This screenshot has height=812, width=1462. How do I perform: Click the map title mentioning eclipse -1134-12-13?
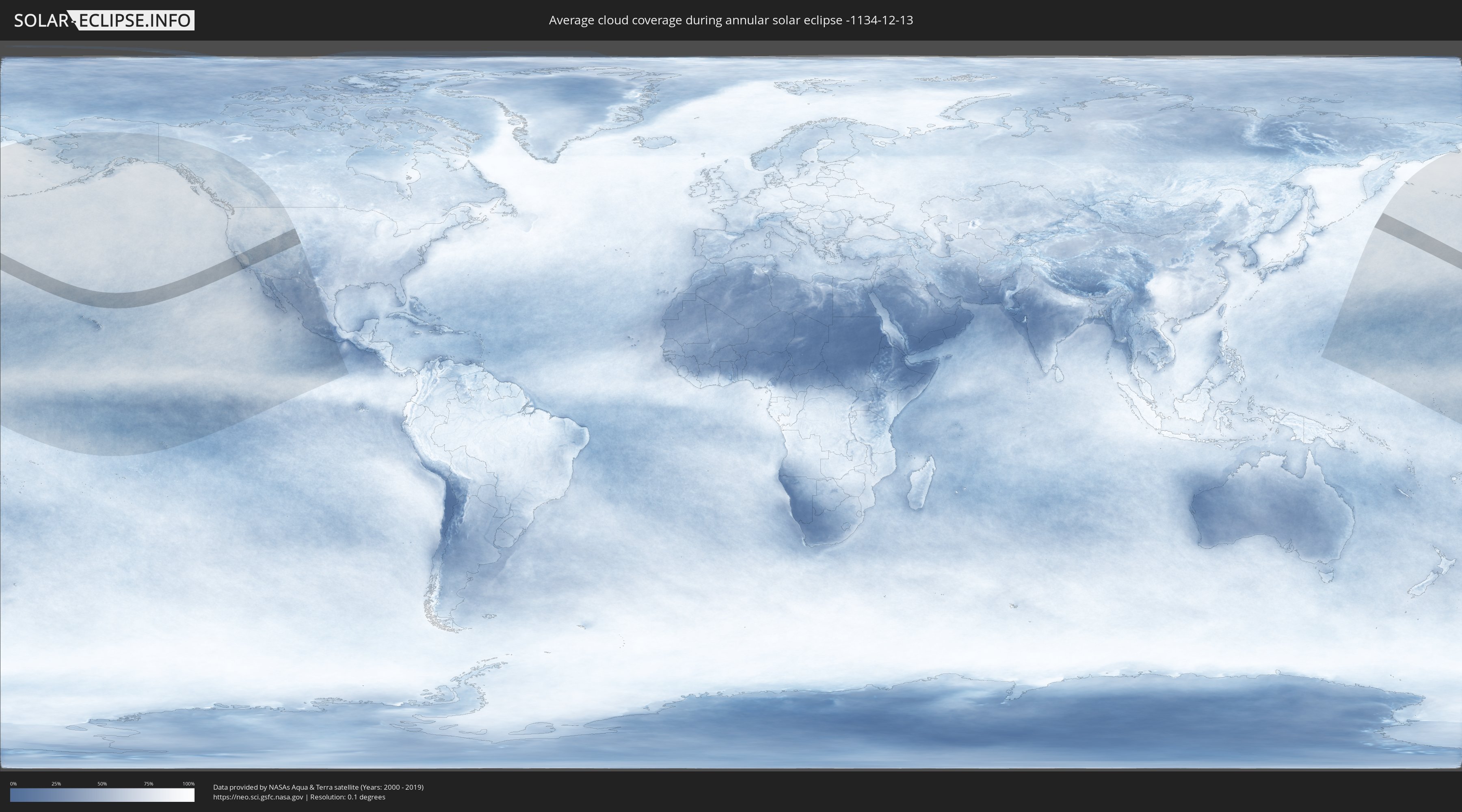(x=731, y=20)
